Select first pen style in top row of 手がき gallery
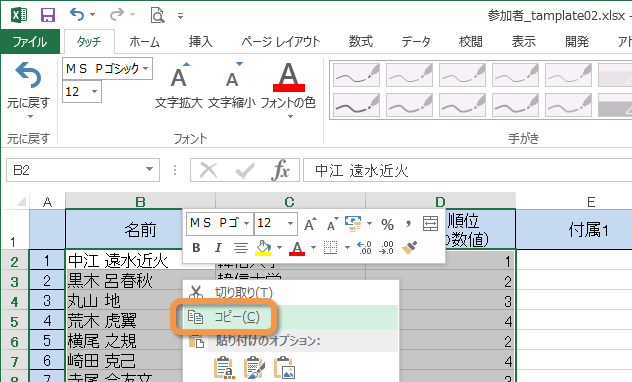632x382 pixels. [356, 75]
